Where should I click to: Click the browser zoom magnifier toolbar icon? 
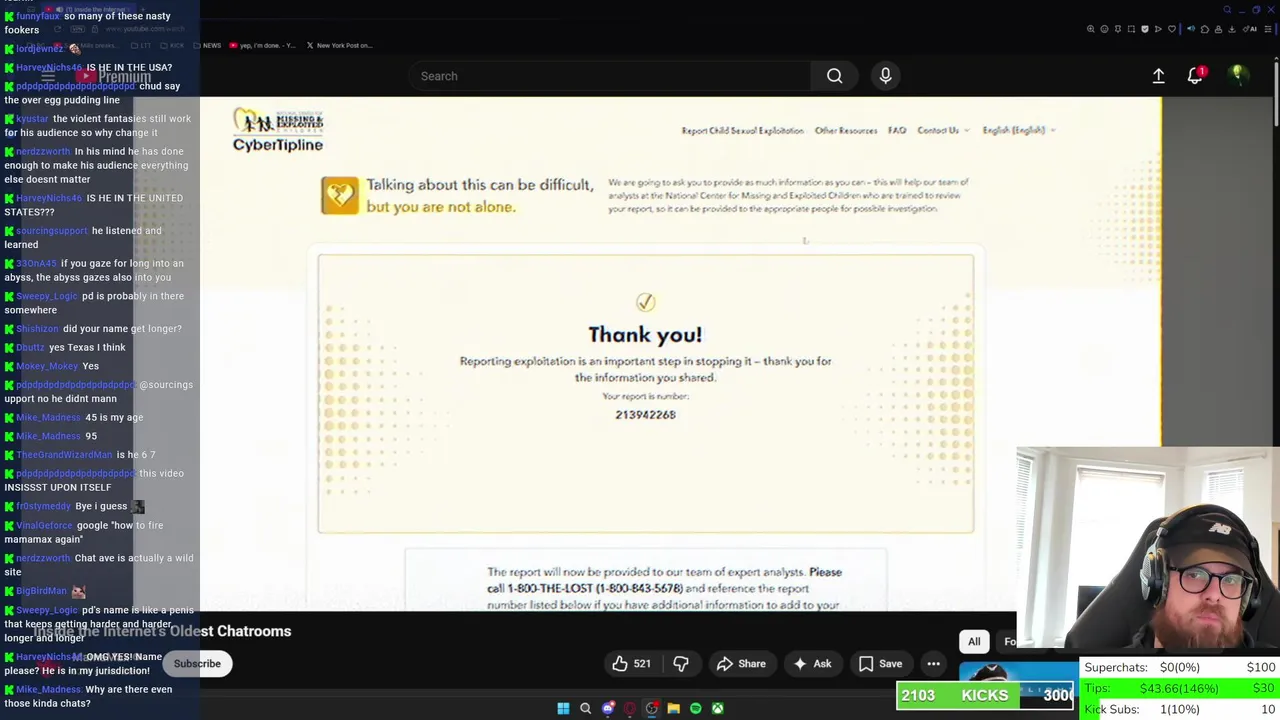(x=1091, y=29)
